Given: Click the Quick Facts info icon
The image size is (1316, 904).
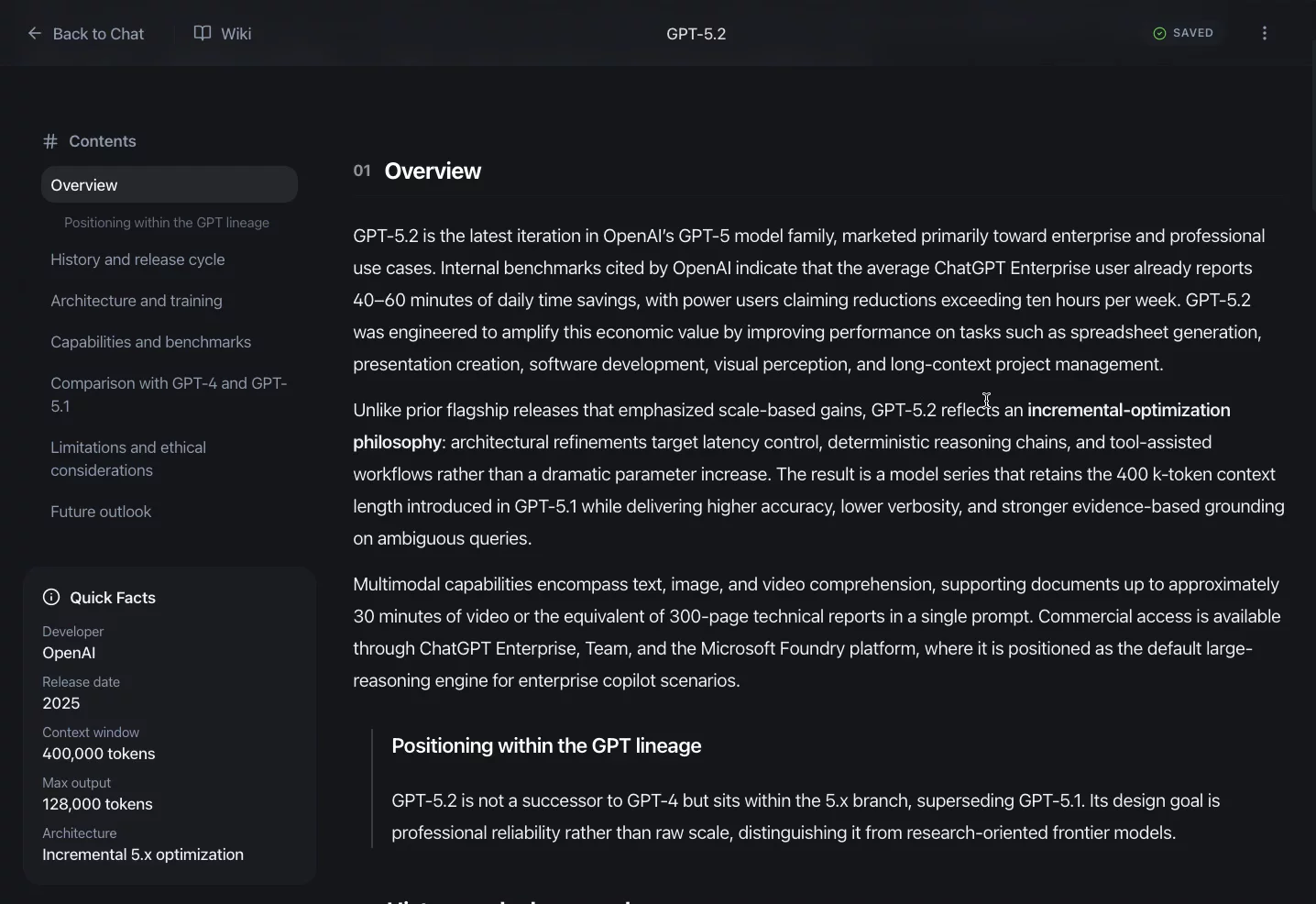Looking at the screenshot, I should 51,598.
